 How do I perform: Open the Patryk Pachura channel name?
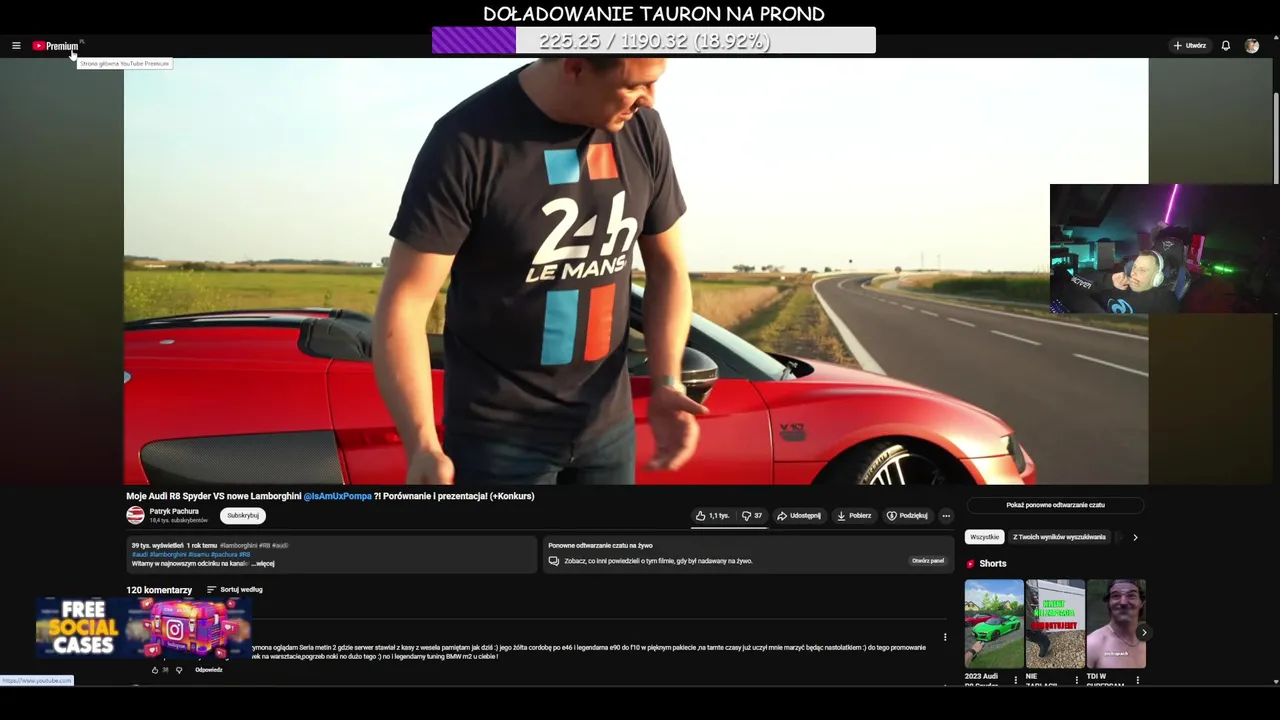point(174,511)
